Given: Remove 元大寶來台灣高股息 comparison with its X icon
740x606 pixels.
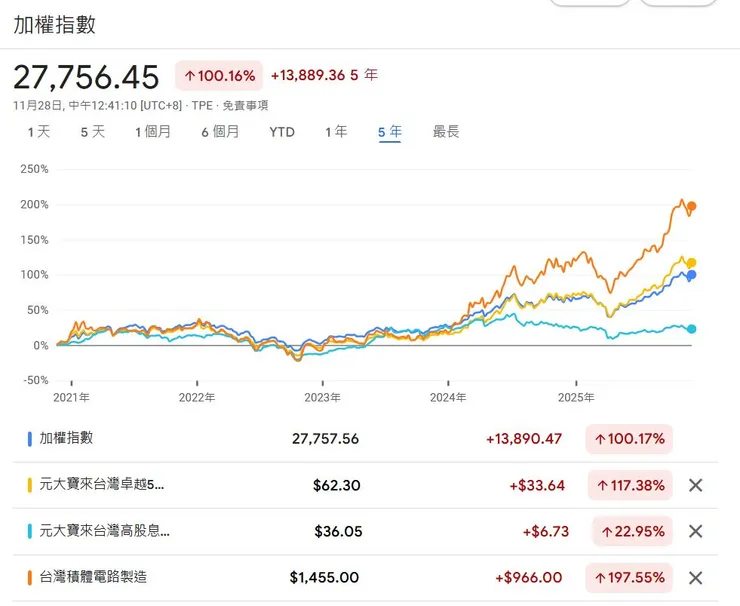Looking at the screenshot, I should [696, 531].
